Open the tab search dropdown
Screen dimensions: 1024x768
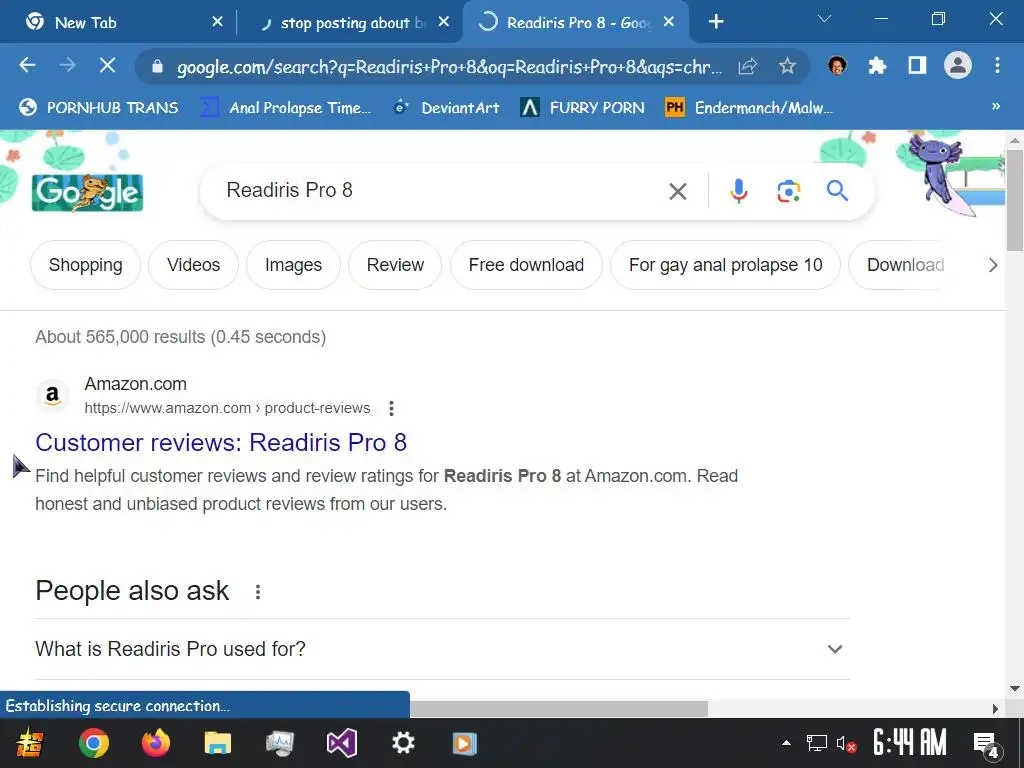825,19
